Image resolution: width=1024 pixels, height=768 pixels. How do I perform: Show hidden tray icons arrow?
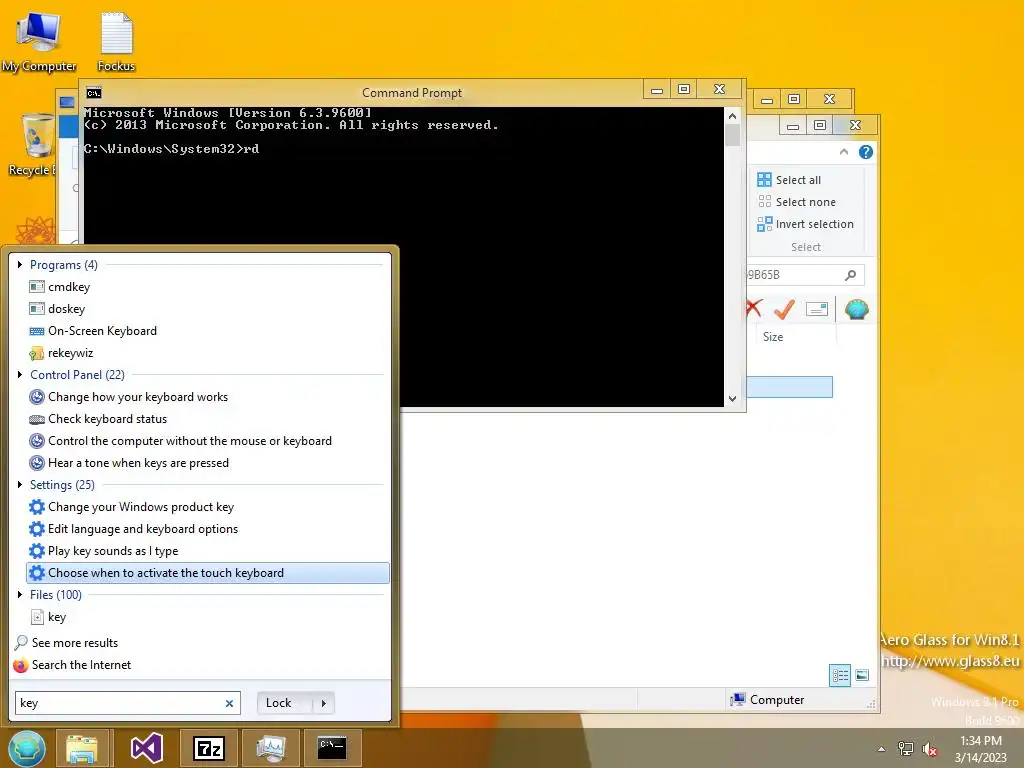(882, 749)
